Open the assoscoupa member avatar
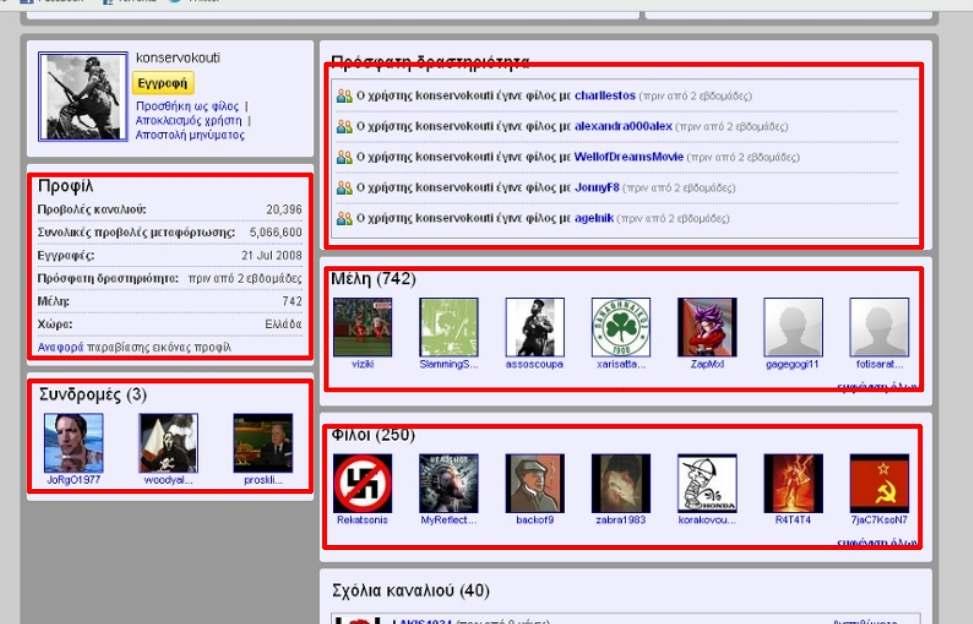 coord(535,327)
